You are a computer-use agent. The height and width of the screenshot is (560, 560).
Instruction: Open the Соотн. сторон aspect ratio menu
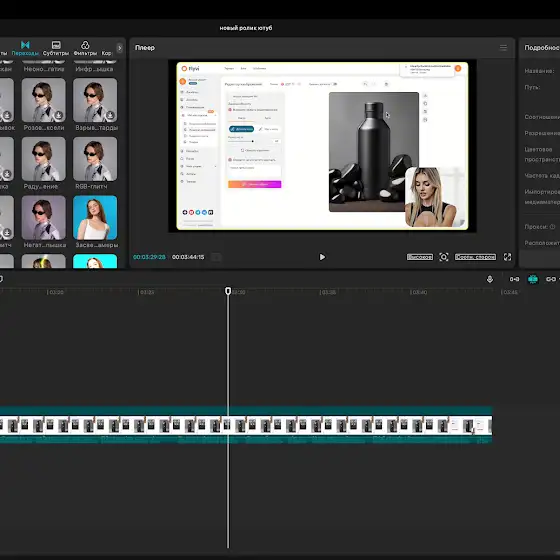pos(475,257)
